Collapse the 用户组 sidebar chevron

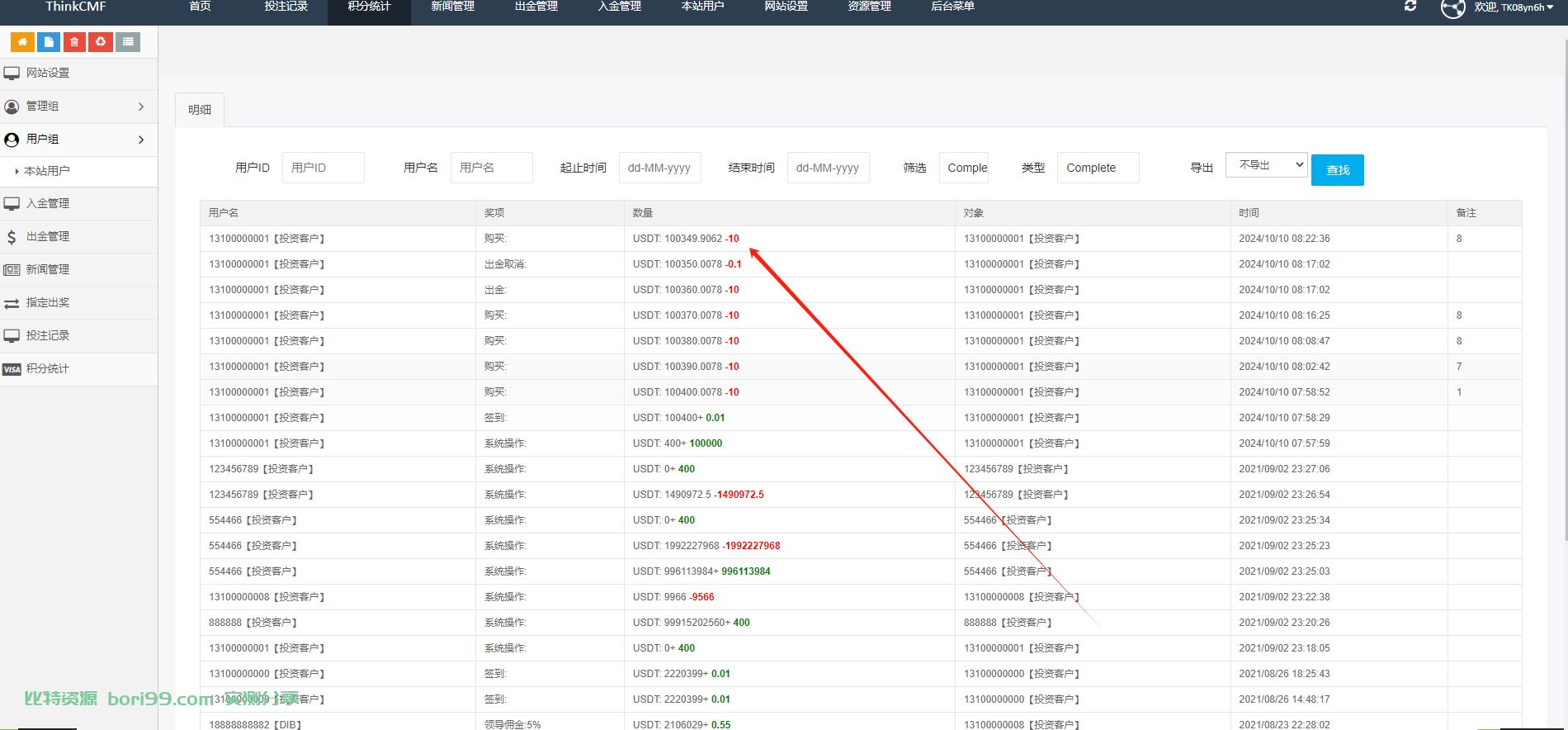pos(141,140)
